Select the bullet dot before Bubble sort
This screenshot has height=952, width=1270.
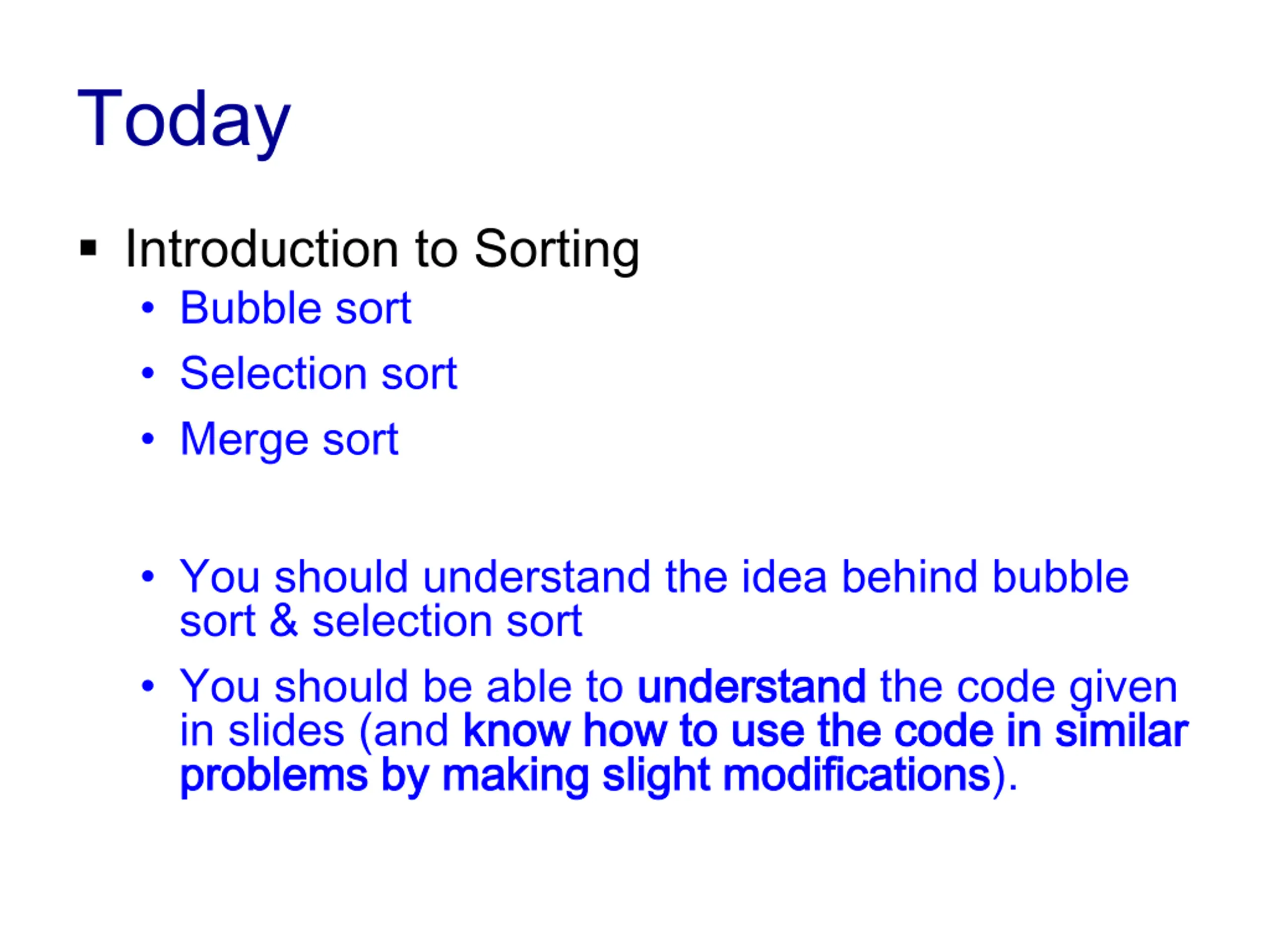[x=148, y=308]
